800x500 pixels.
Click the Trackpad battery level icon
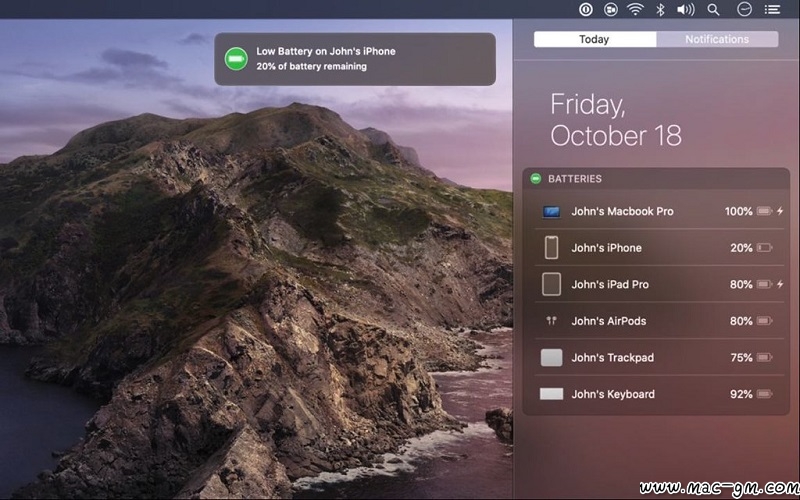[764, 358]
